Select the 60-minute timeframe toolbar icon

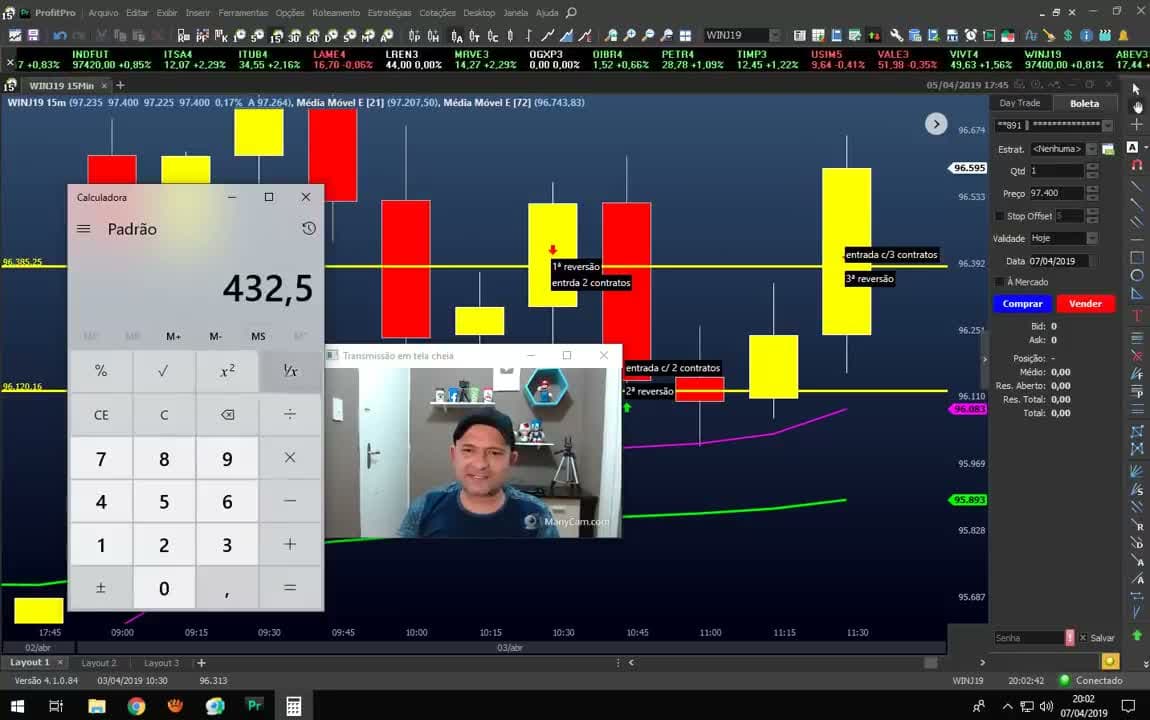pyautogui.click(x=312, y=35)
